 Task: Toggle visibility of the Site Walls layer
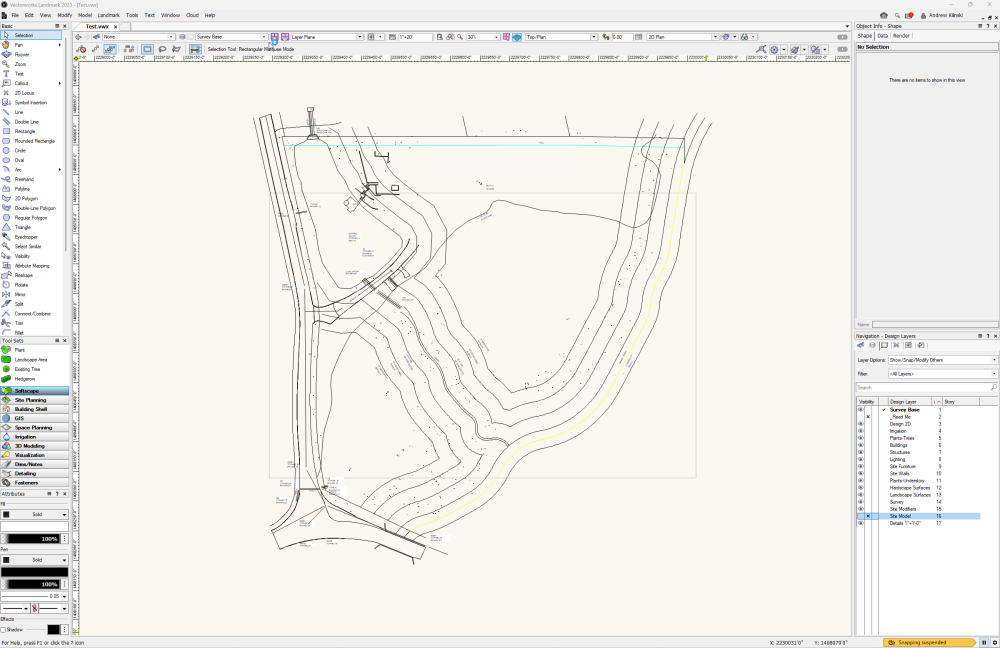(x=860, y=474)
